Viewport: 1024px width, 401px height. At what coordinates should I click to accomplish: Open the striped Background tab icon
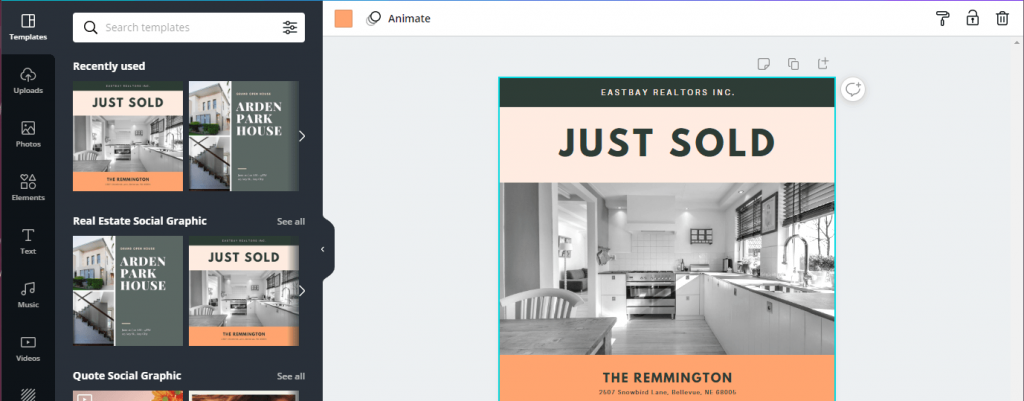pyautogui.click(x=28, y=394)
